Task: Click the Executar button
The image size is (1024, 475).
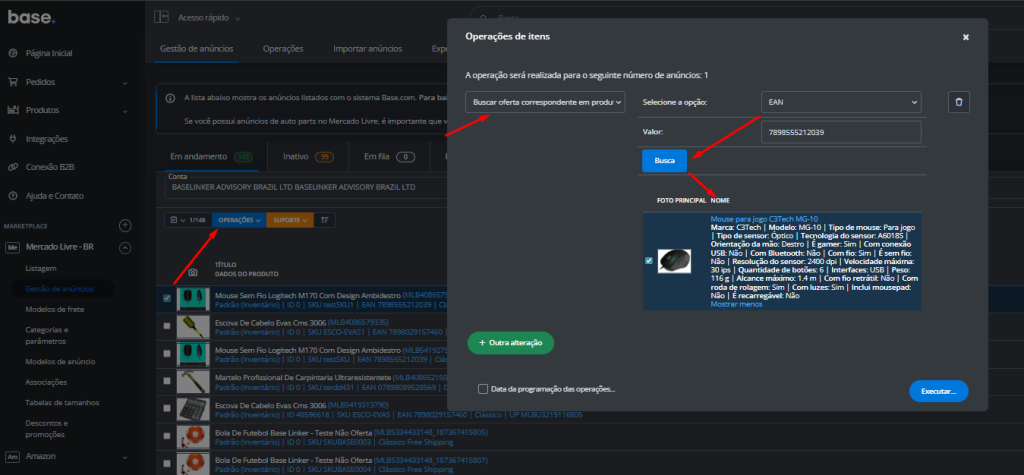Action: tap(938, 391)
